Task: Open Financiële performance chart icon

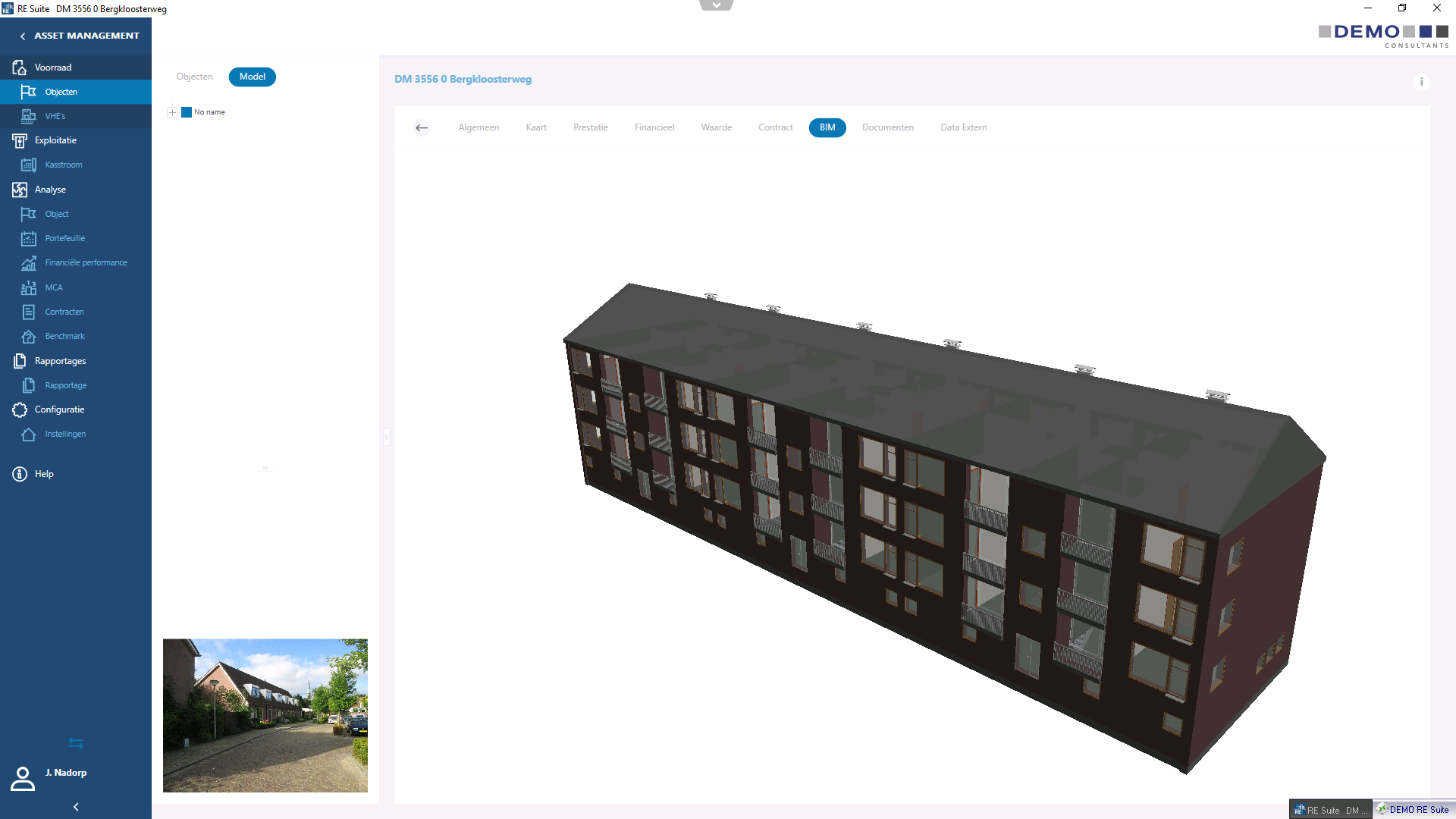Action: [x=28, y=263]
